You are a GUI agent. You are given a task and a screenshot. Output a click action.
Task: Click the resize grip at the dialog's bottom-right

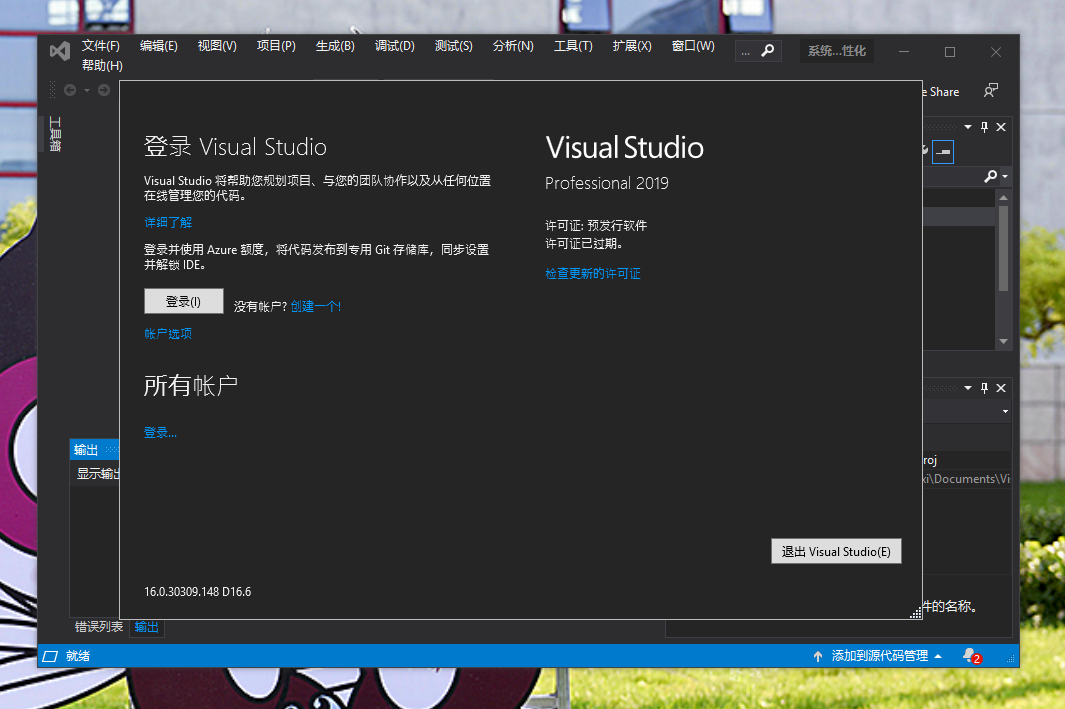916,611
